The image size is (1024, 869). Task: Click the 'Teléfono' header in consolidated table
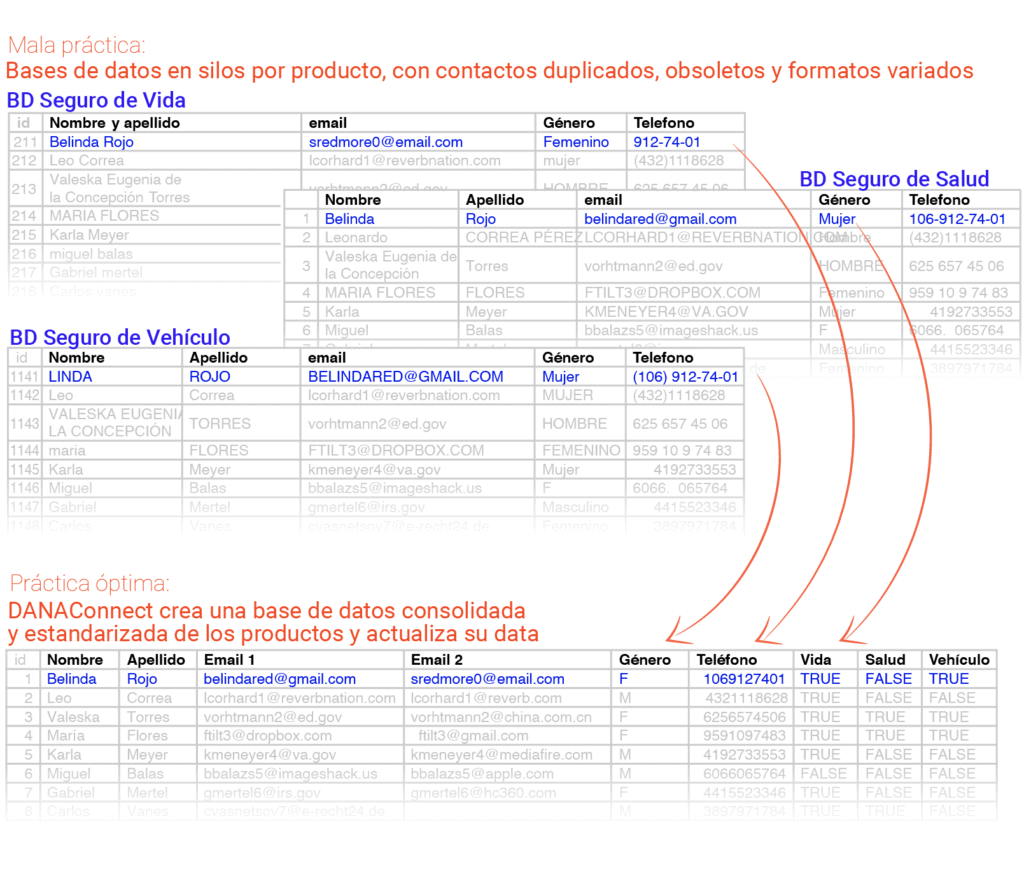[x=726, y=659]
